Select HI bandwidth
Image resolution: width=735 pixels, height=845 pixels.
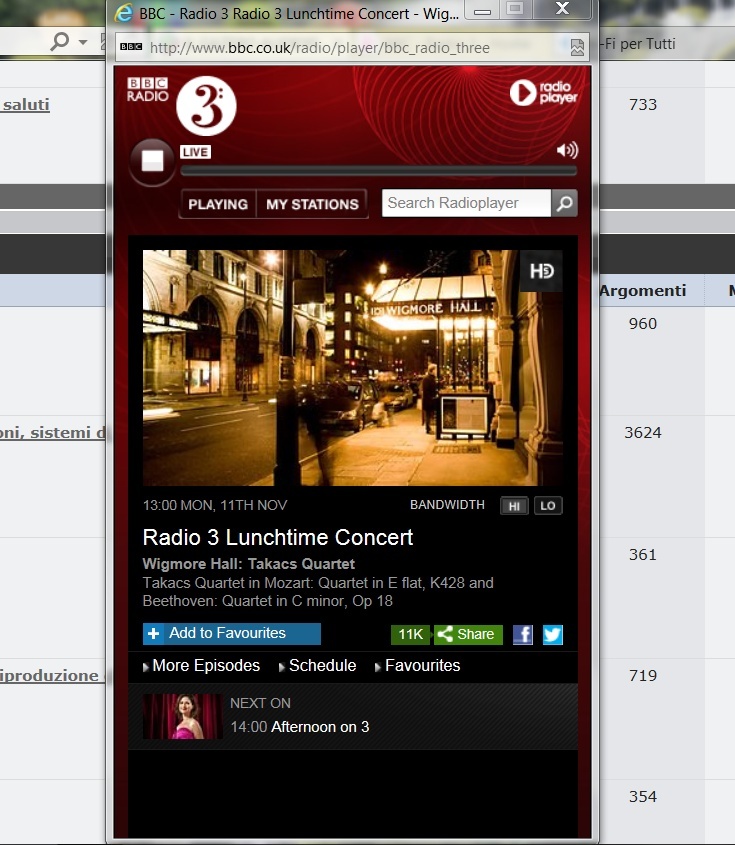click(514, 506)
